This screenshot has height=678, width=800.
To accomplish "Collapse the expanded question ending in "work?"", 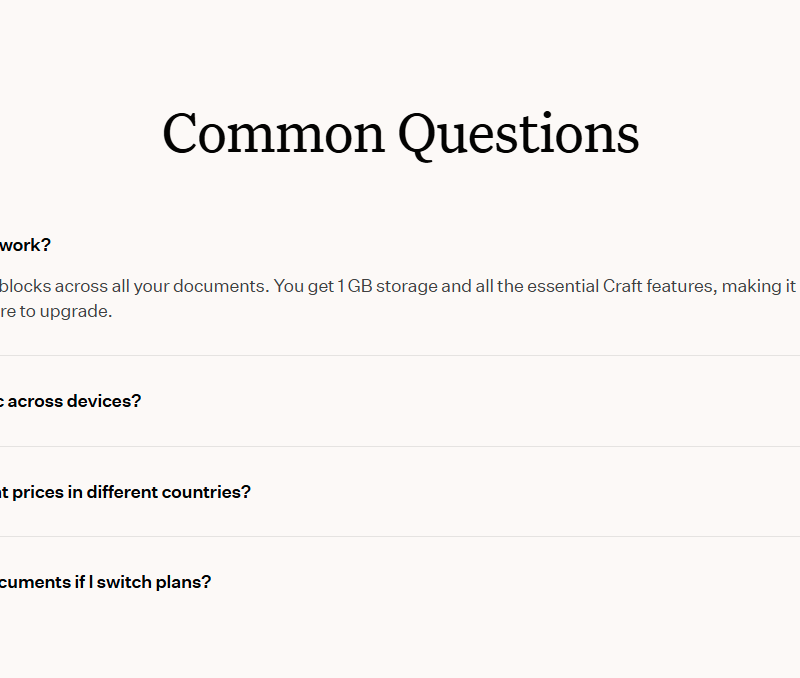I will 25,245.
